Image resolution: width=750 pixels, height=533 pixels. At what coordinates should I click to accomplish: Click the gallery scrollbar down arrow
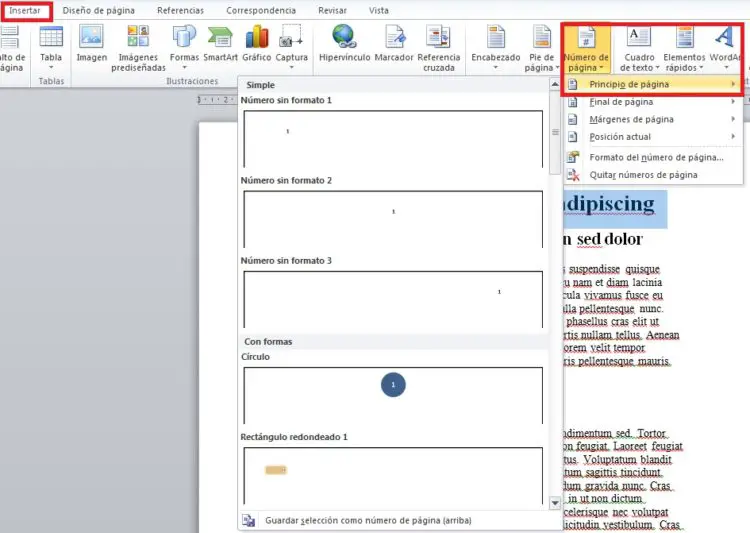[x=555, y=503]
